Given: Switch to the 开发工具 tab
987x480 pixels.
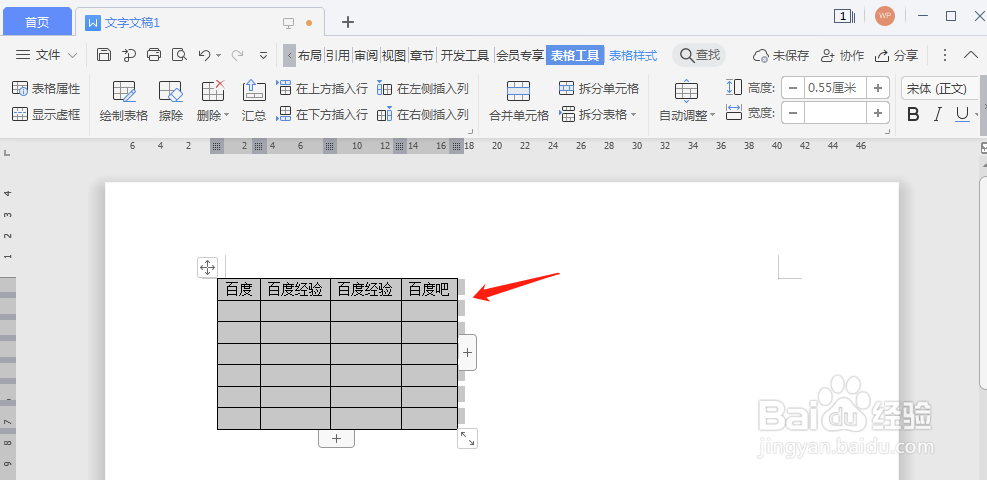Looking at the screenshot, I should coord(465,55).
